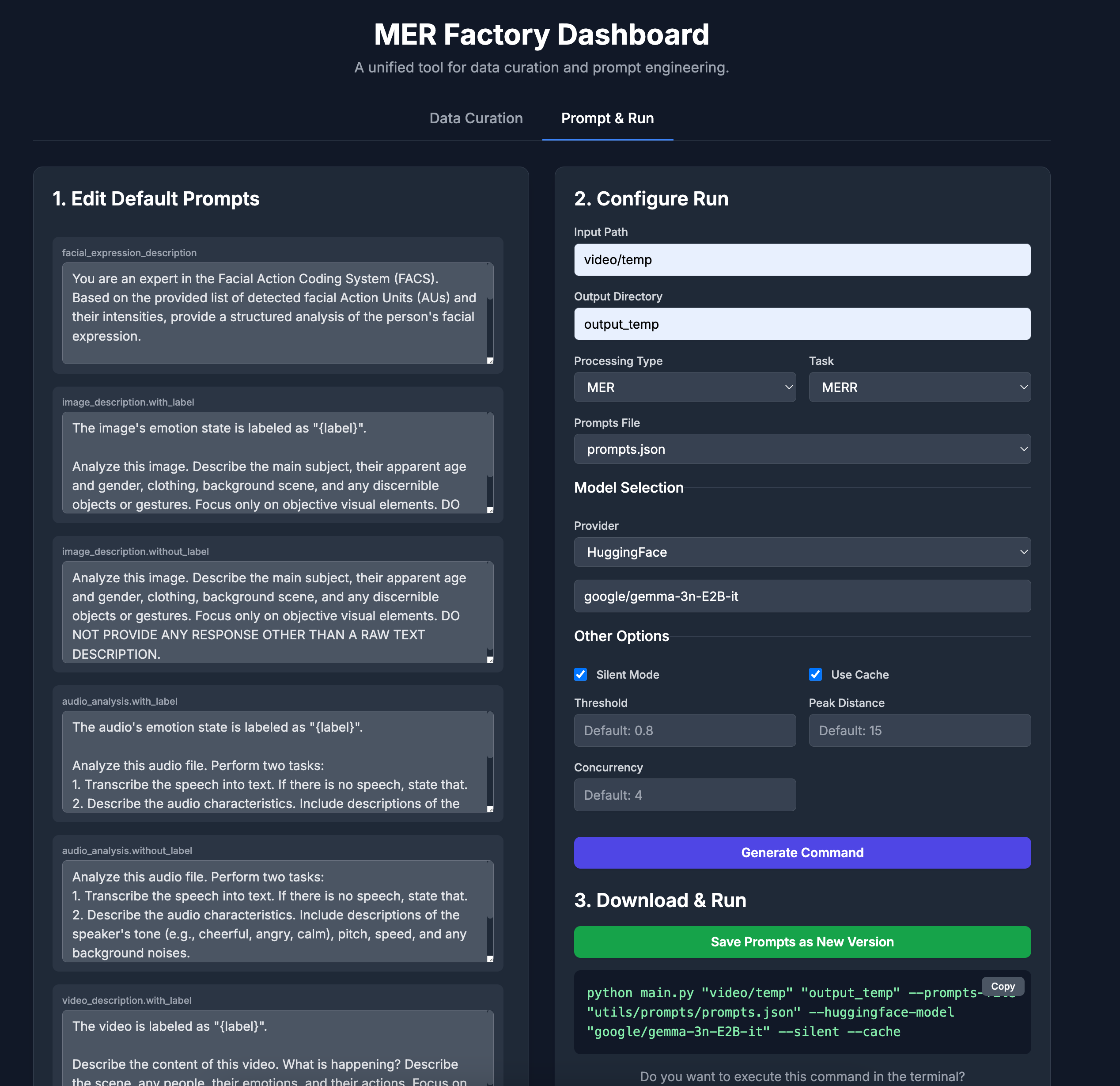
Task: Click the '2. Configure Run' heading
Action: point(651,199)
